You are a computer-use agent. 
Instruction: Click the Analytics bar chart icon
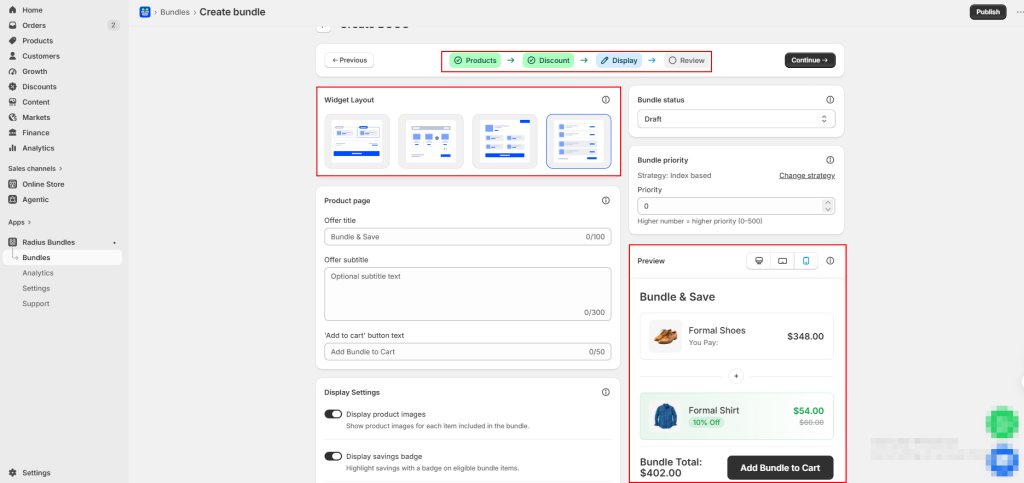tap(12, 148)
